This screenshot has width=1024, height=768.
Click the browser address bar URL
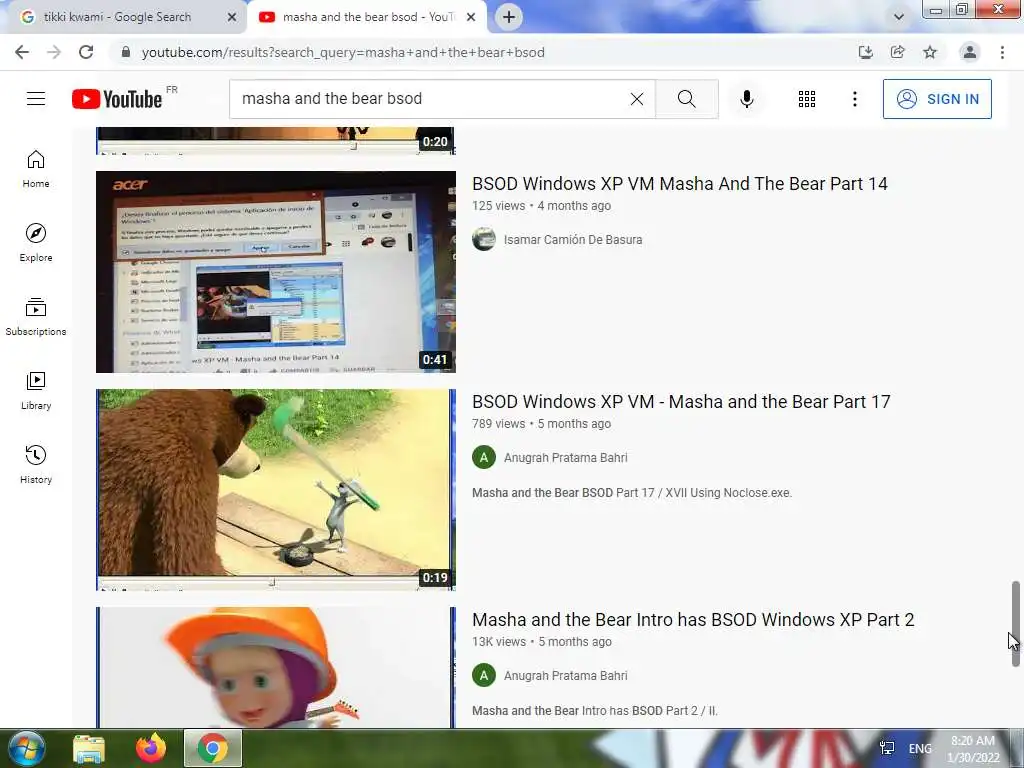[343, 52]
